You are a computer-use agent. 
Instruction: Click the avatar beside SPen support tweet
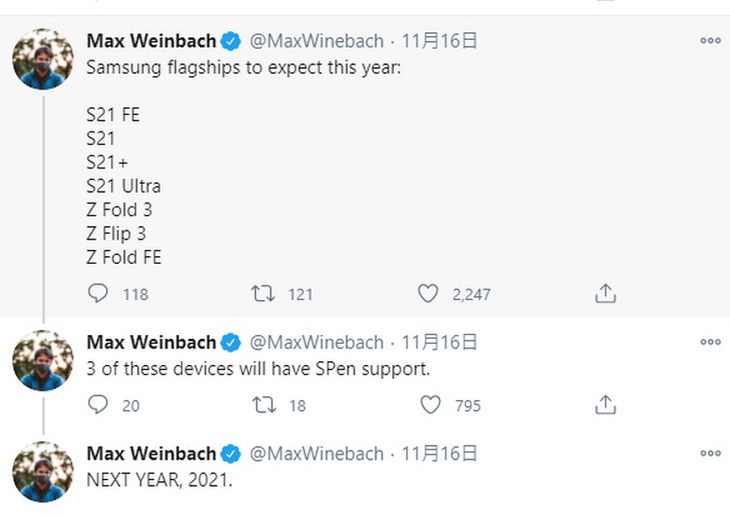pyautogui.click(x=43, y=360)
